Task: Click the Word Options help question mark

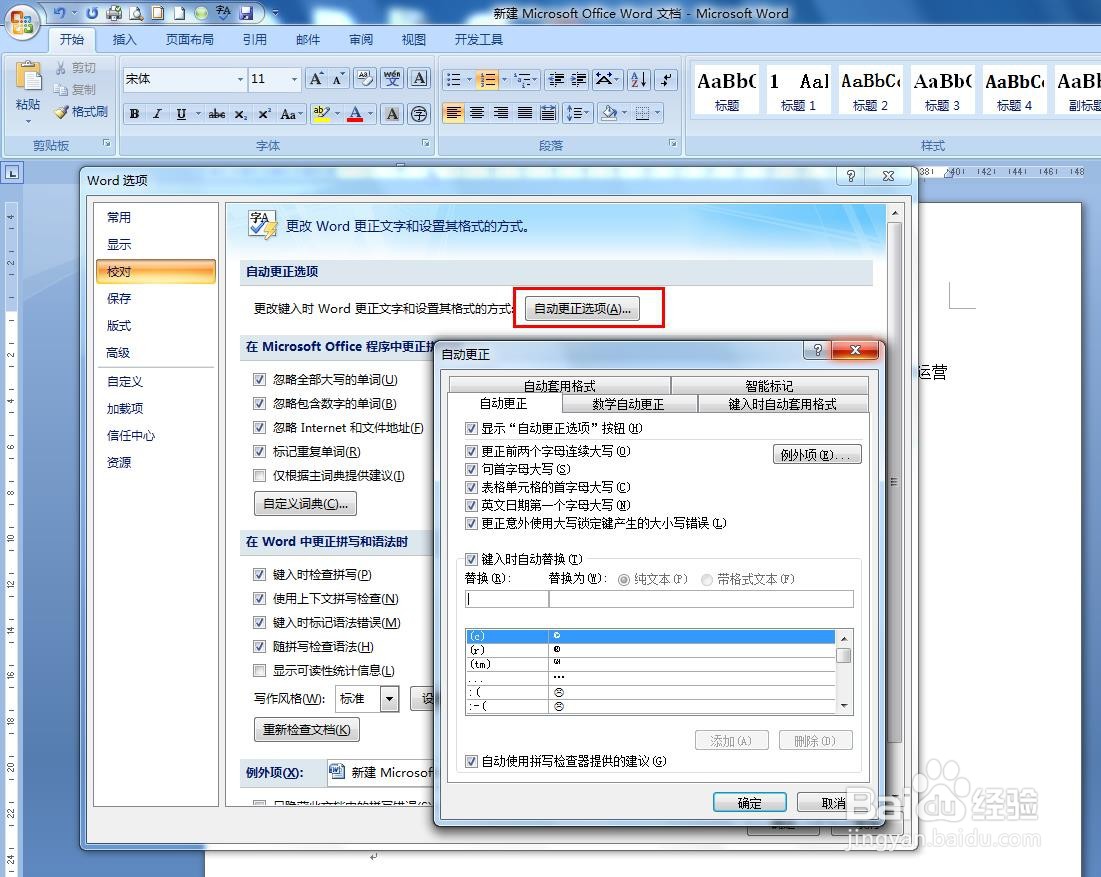Action: [850, 176]
